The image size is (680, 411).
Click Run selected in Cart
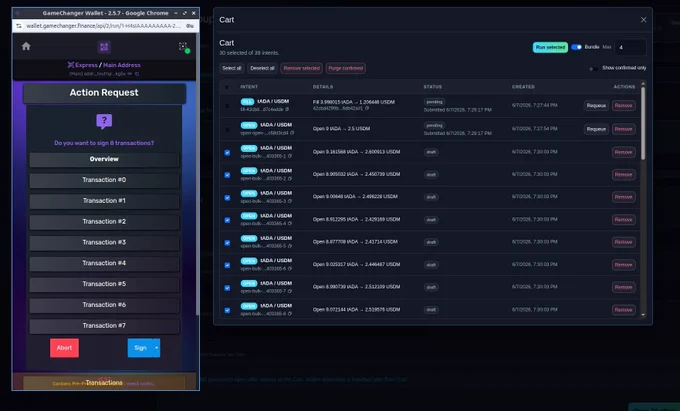coord(550,47)
